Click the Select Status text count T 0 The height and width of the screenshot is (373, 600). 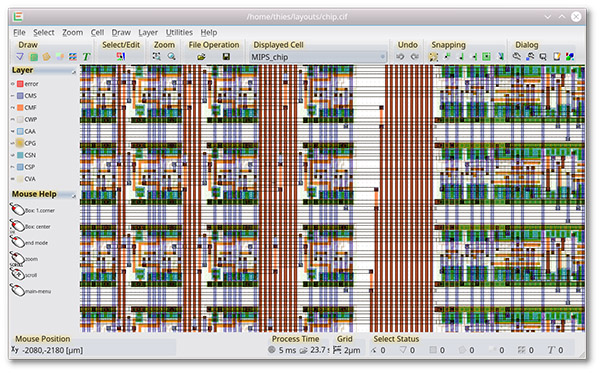[556, 350]
